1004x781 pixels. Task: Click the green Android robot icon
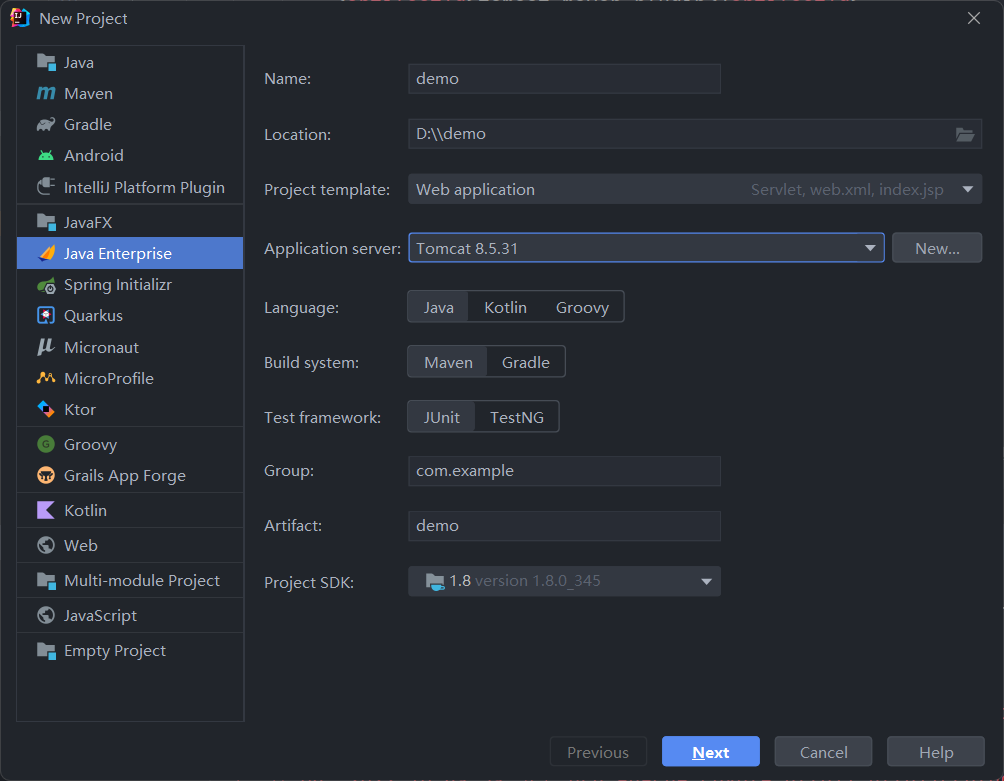coord(46,156)
